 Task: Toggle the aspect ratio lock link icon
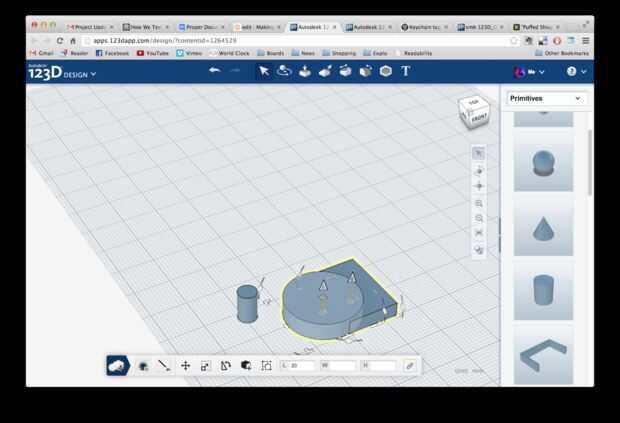[409, 366]
